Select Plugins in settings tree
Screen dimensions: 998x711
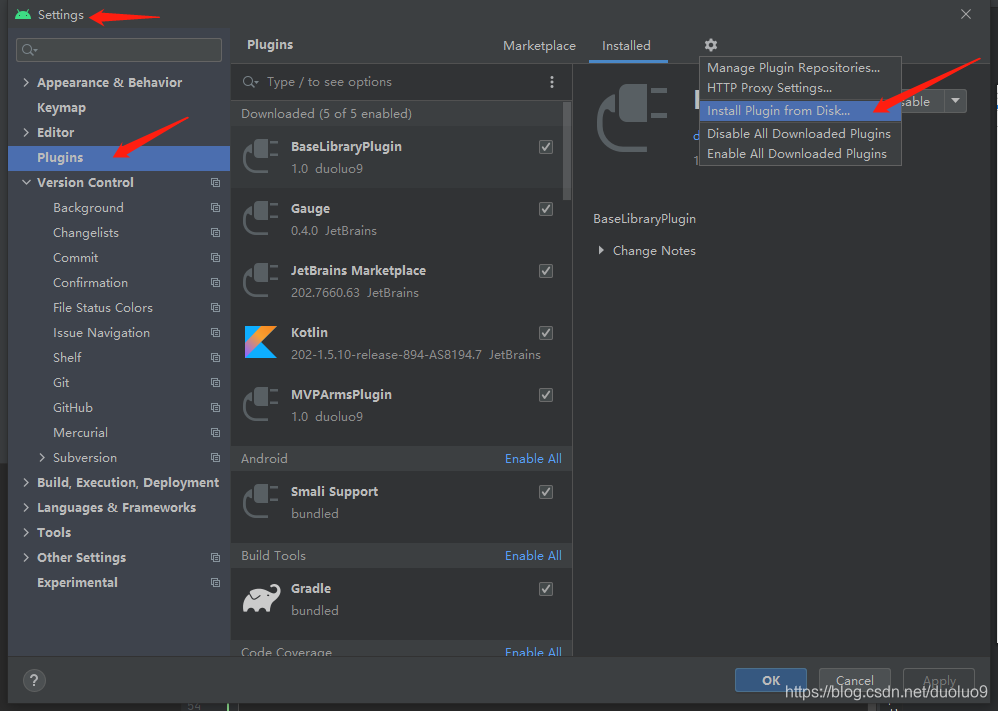(x=119, y=158)
